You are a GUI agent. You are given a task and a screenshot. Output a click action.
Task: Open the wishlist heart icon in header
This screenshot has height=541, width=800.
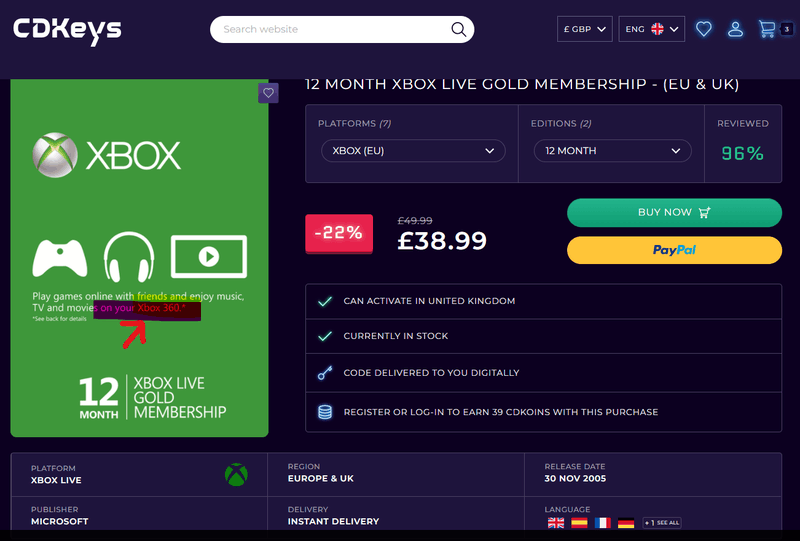click(704, 29)
